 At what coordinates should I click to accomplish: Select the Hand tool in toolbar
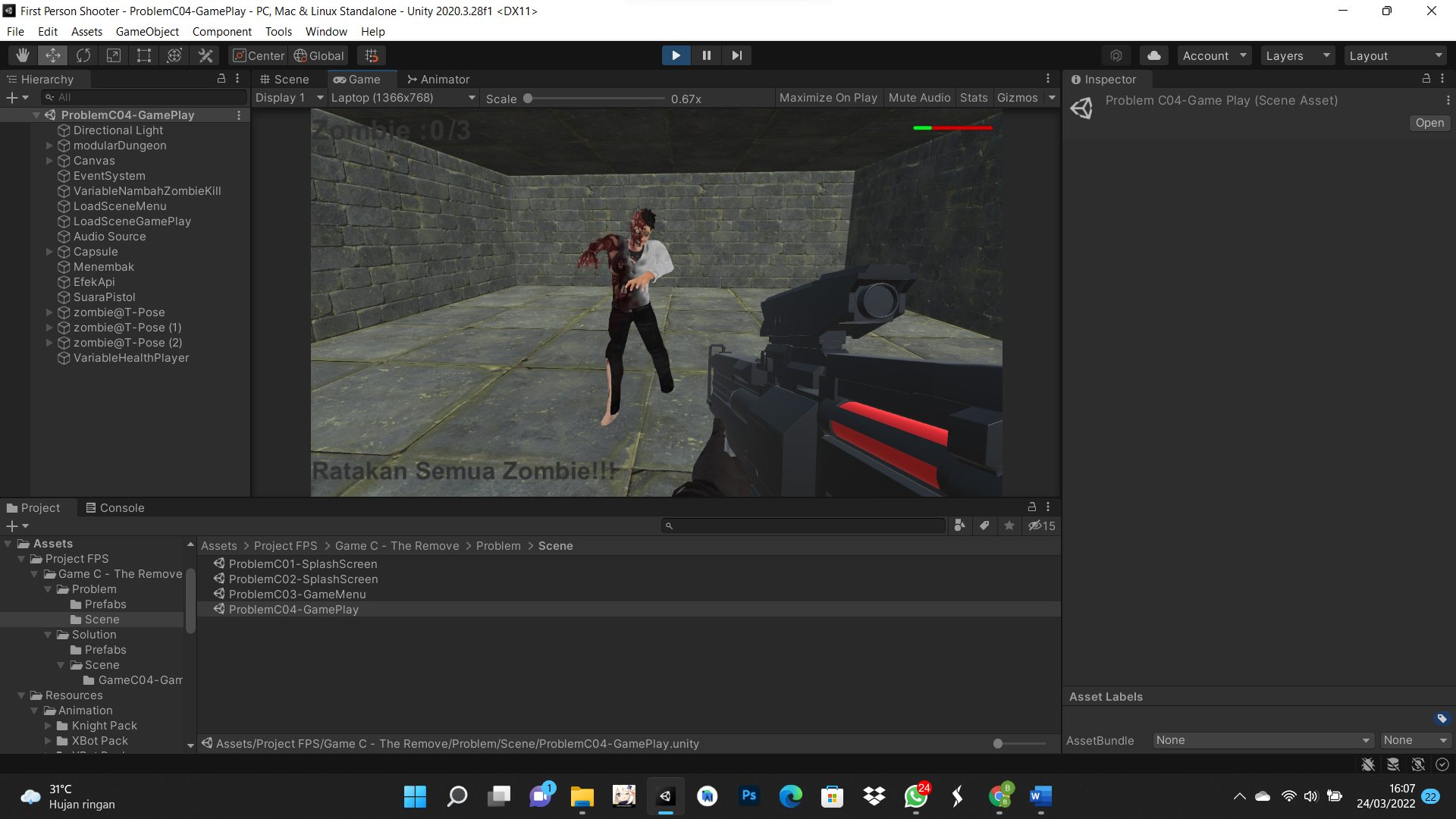click(x=23, y=55)
